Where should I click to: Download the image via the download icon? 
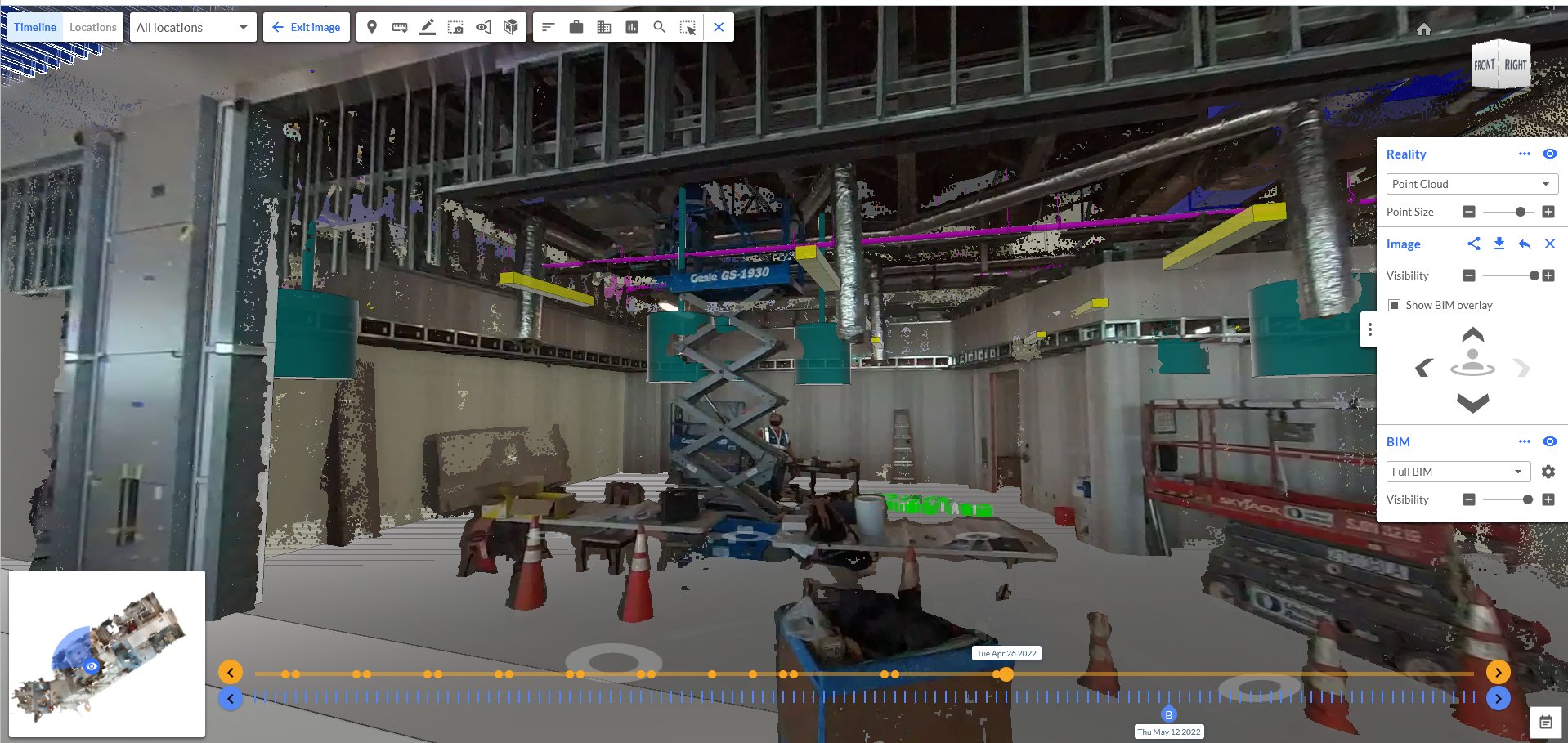(1499, 244)
